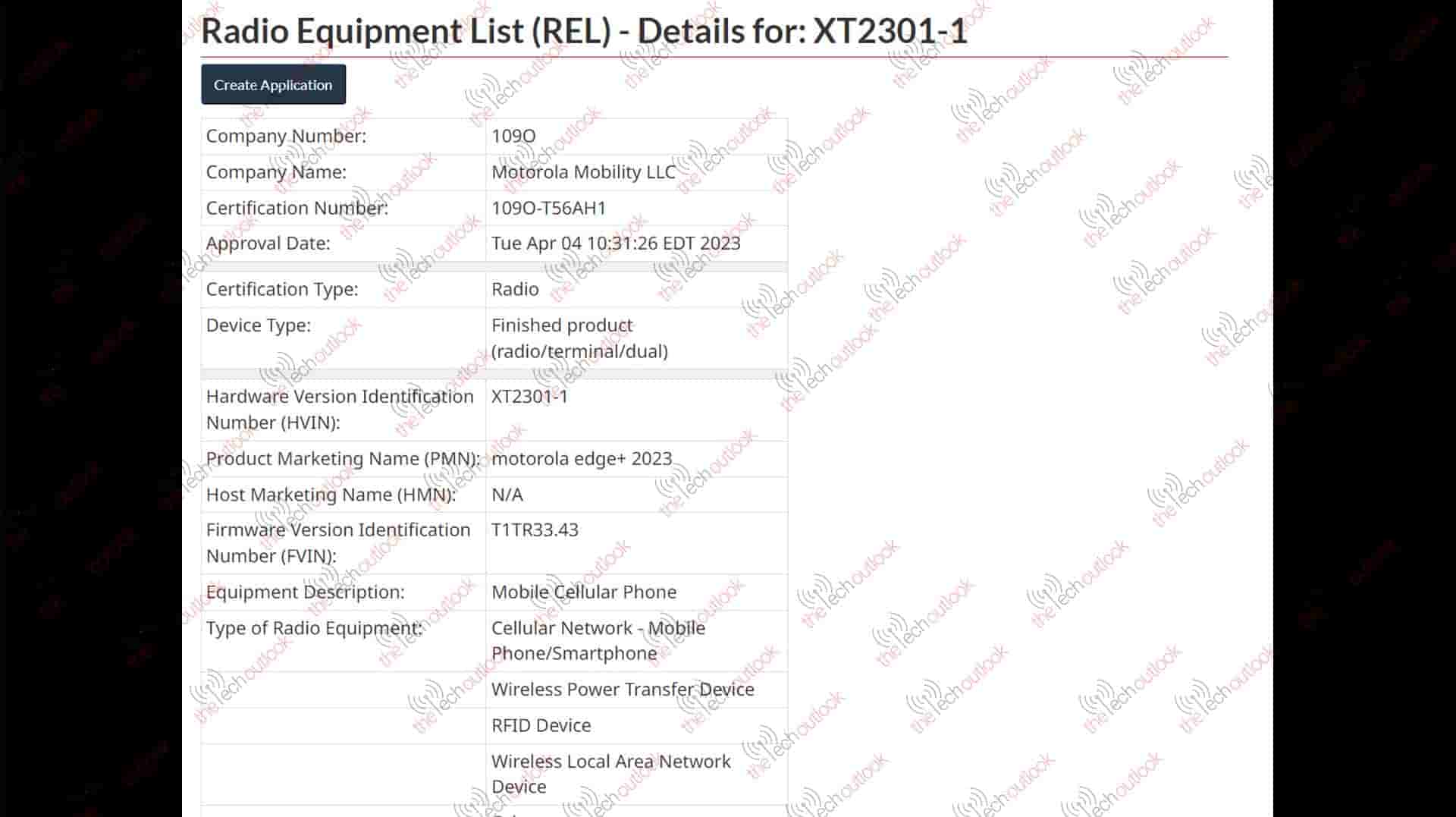
Task: Select the RFID Device entry
Action: tap(541, 726)
